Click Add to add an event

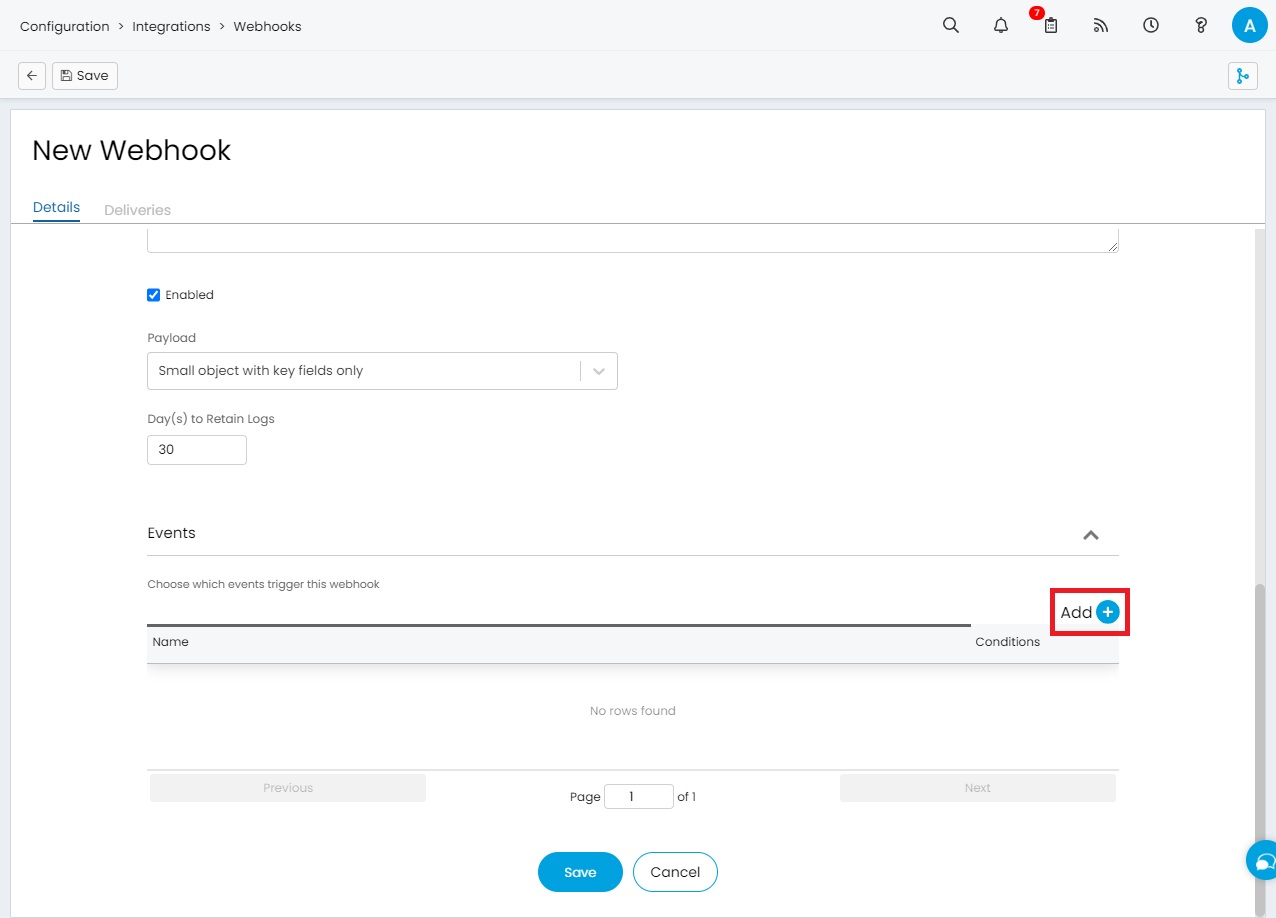click(1089, 612)
